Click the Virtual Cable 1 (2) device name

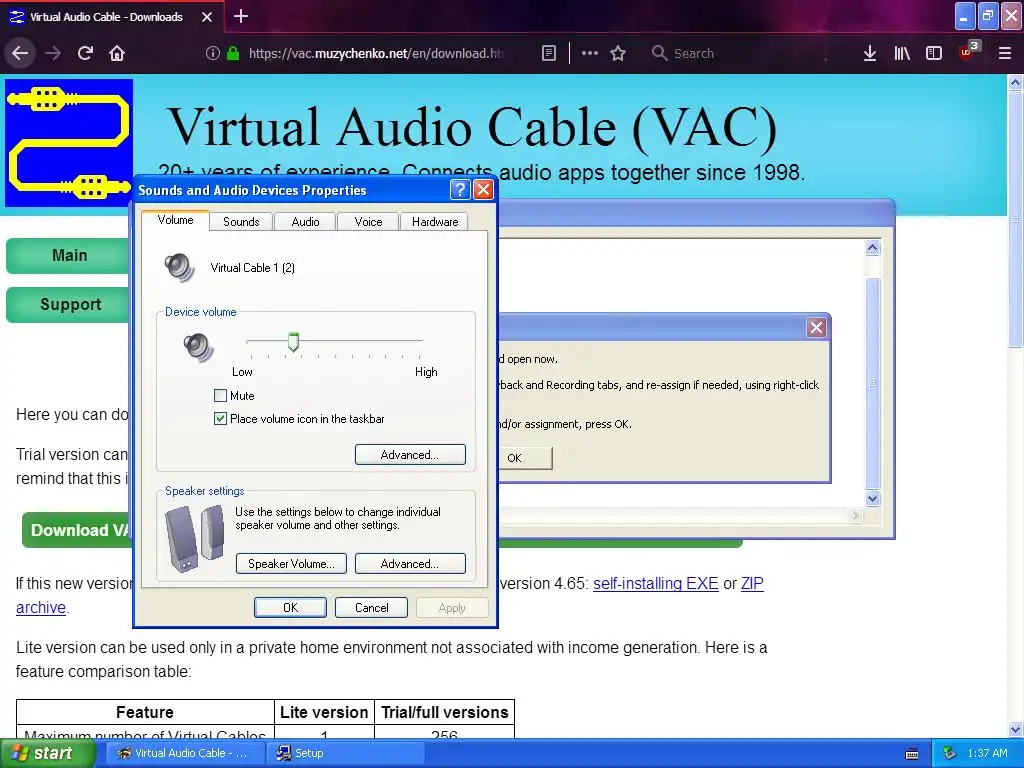coord(252,268)
